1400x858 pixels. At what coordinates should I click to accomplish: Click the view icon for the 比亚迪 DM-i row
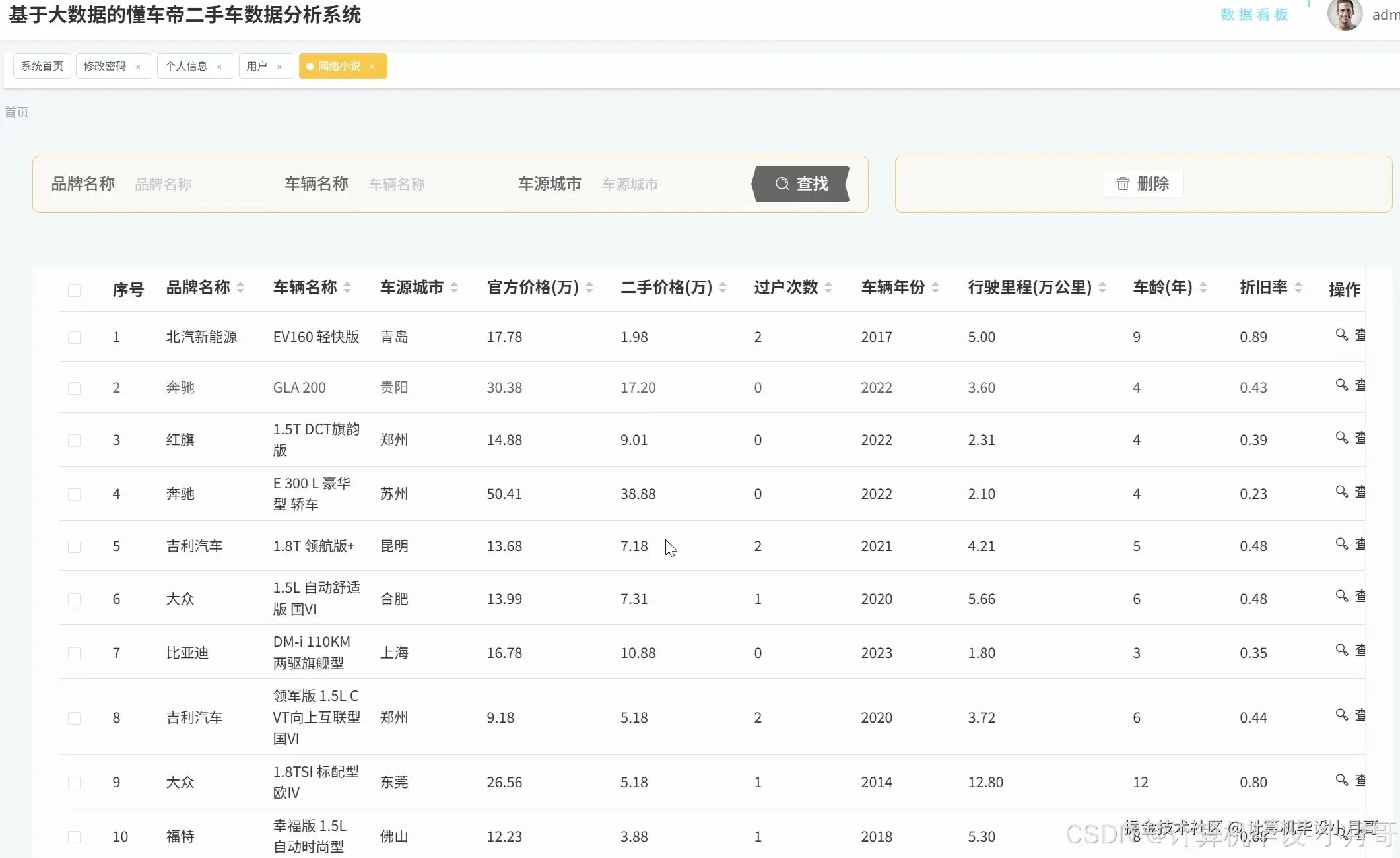tap(1342, 651)
